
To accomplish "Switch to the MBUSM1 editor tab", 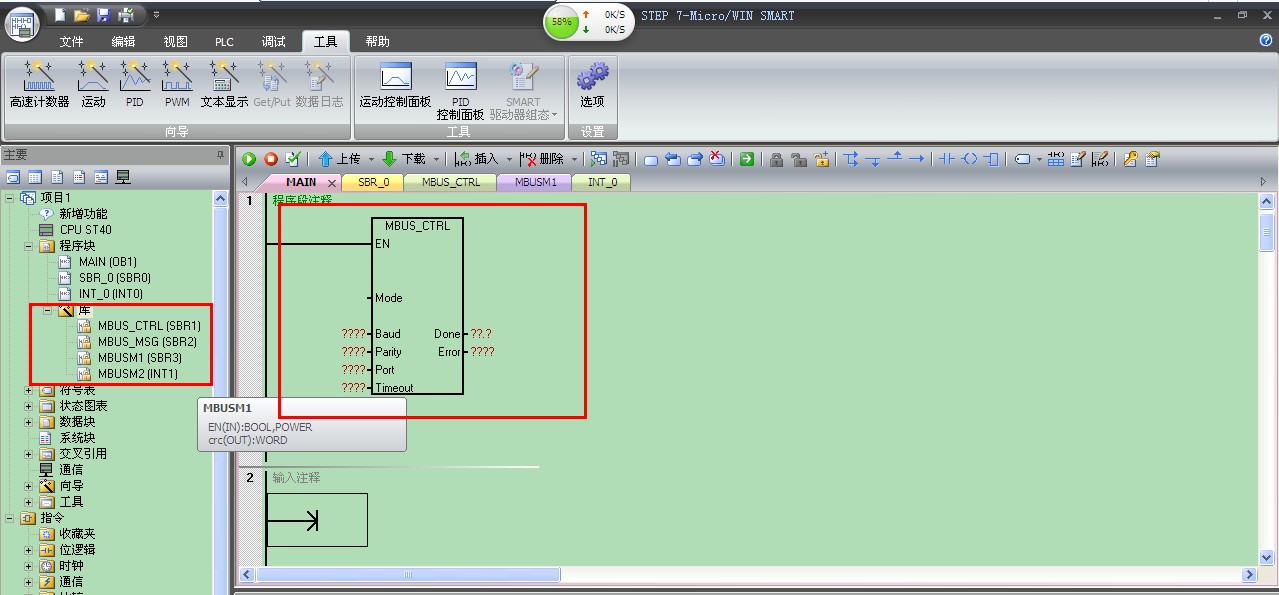I will pyautogui.click(x=535, y=182).
